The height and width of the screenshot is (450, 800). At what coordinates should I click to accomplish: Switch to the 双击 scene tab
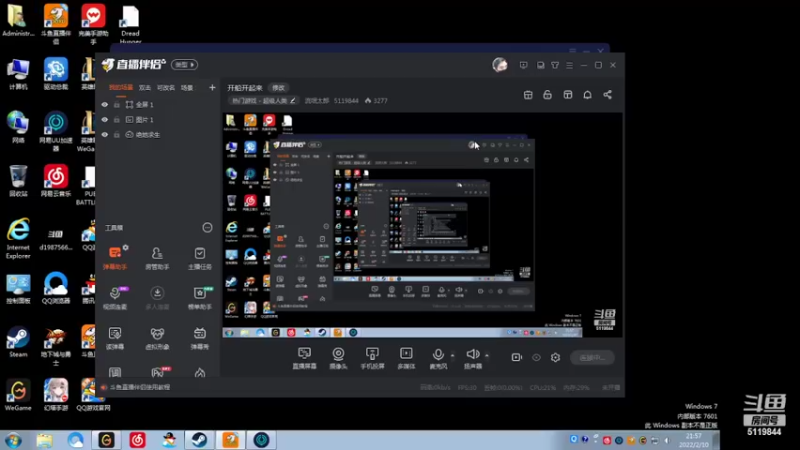(x=145, y=88)
